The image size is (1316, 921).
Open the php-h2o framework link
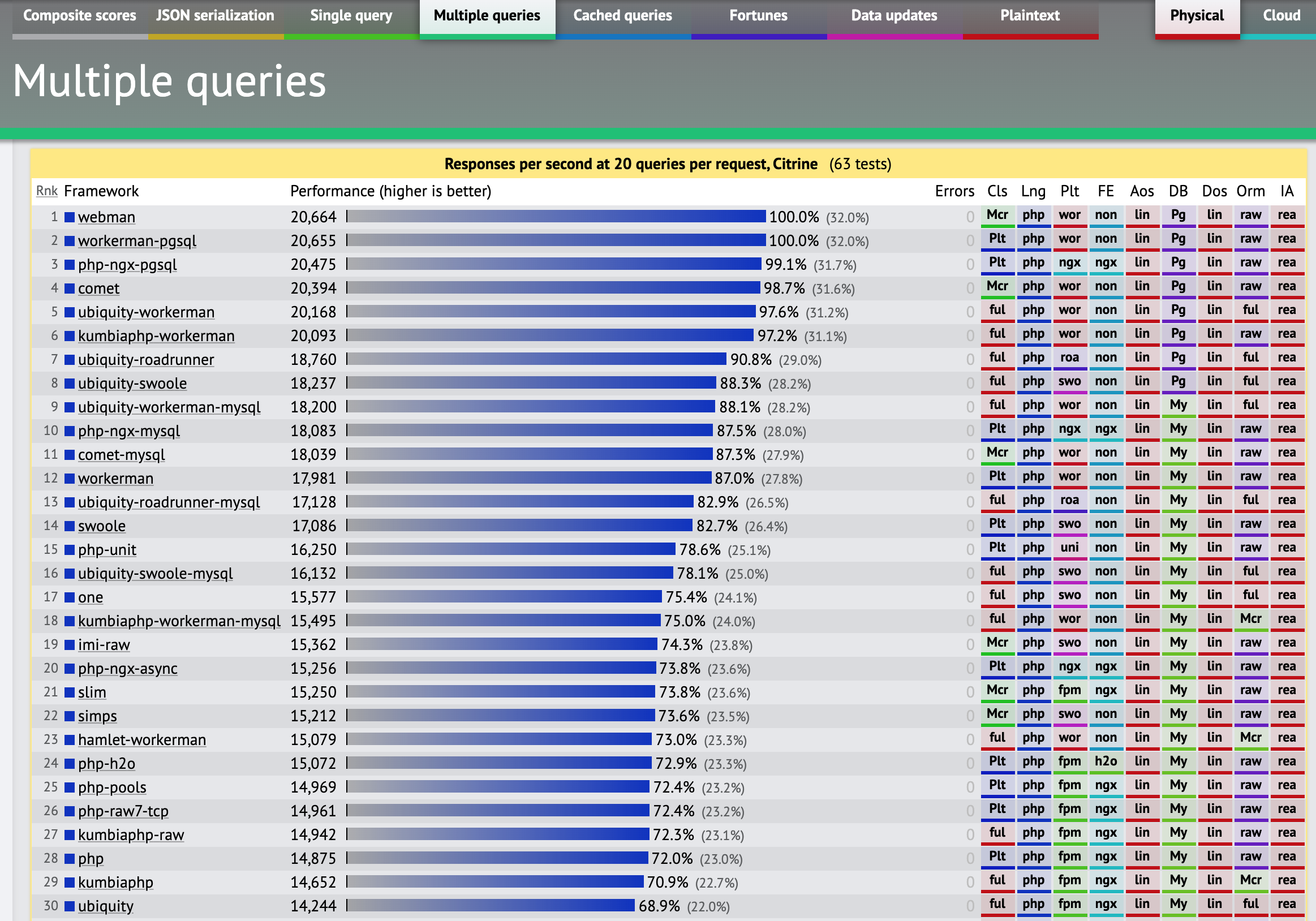tap(106, 764)
